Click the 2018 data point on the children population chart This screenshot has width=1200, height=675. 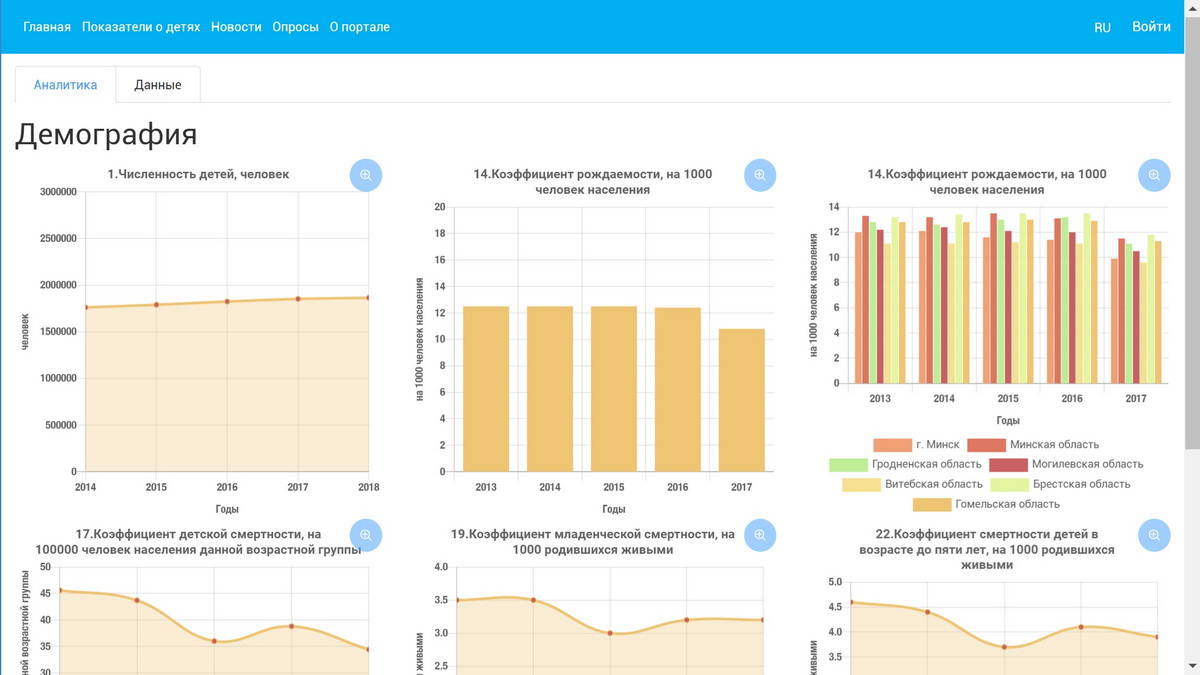point(367,298)
